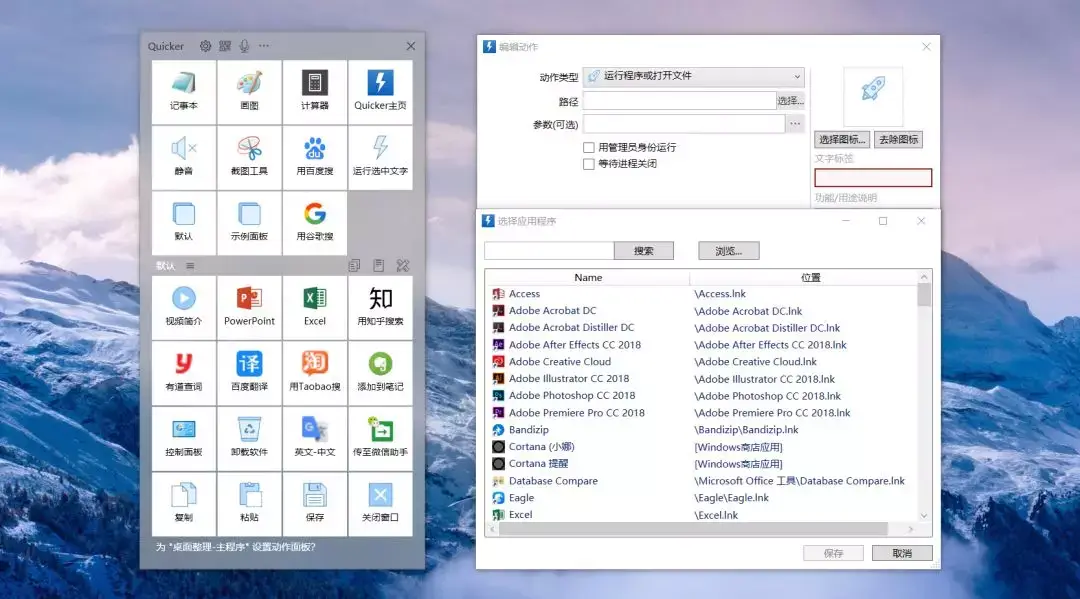Image resolution: width=1080 pixels, height=599 pixels.
Task: Click the 浏览... button
Action: coord(729,251)
